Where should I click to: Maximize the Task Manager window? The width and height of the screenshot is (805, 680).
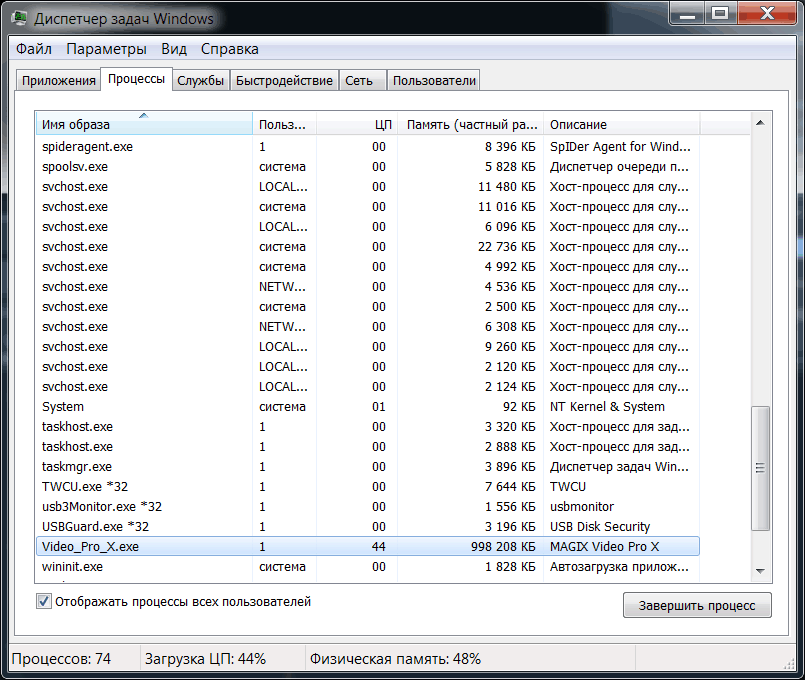720,13
